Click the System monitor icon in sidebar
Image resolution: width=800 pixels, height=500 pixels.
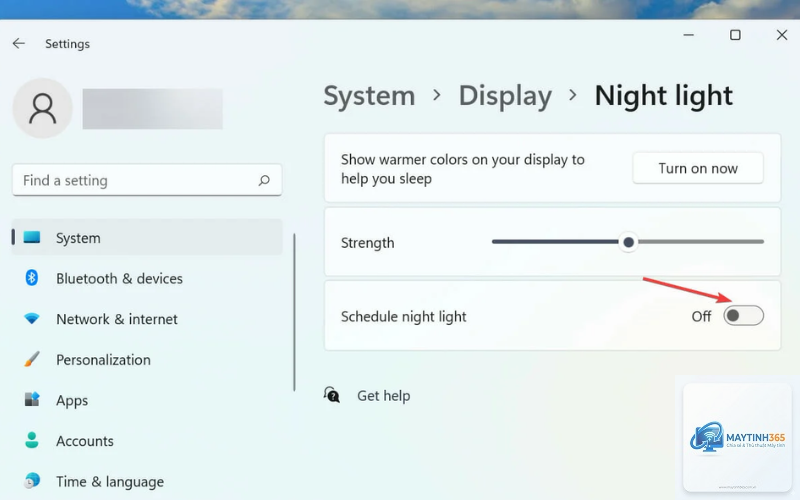tap(32, 237)
